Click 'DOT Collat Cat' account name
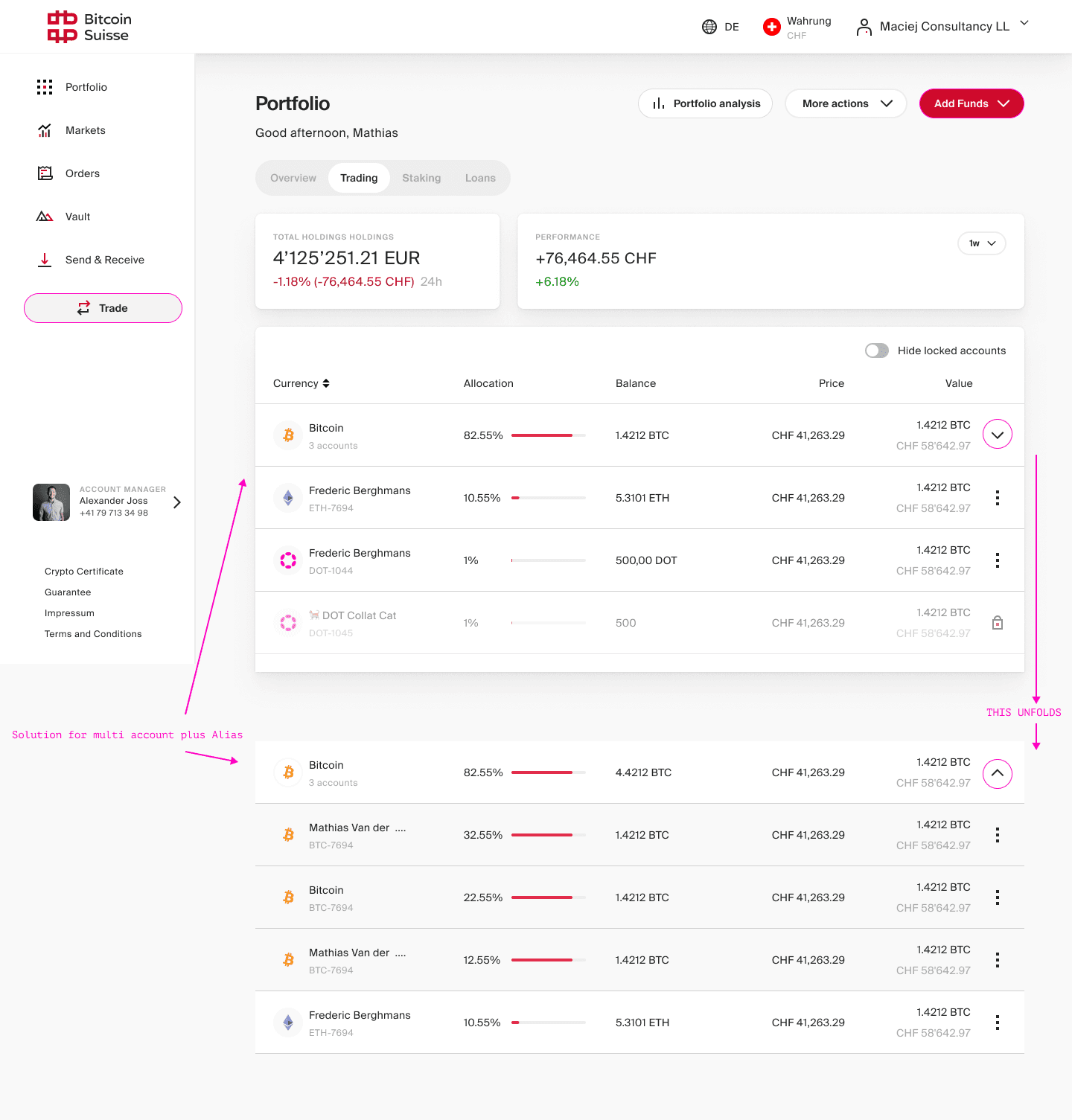 359,615
